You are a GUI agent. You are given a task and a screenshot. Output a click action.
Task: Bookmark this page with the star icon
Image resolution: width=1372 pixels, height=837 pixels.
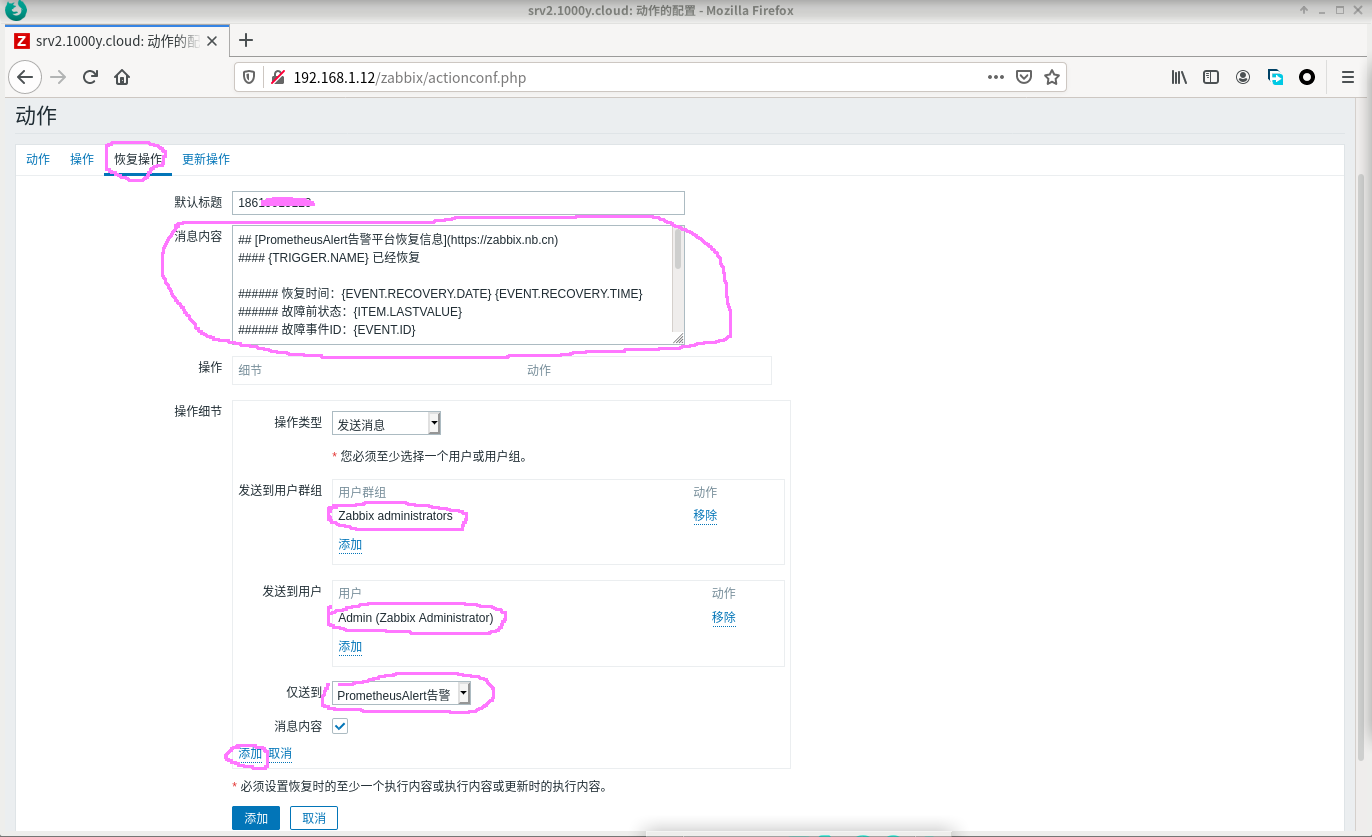pyautogui.click(x=1051, y=77)
